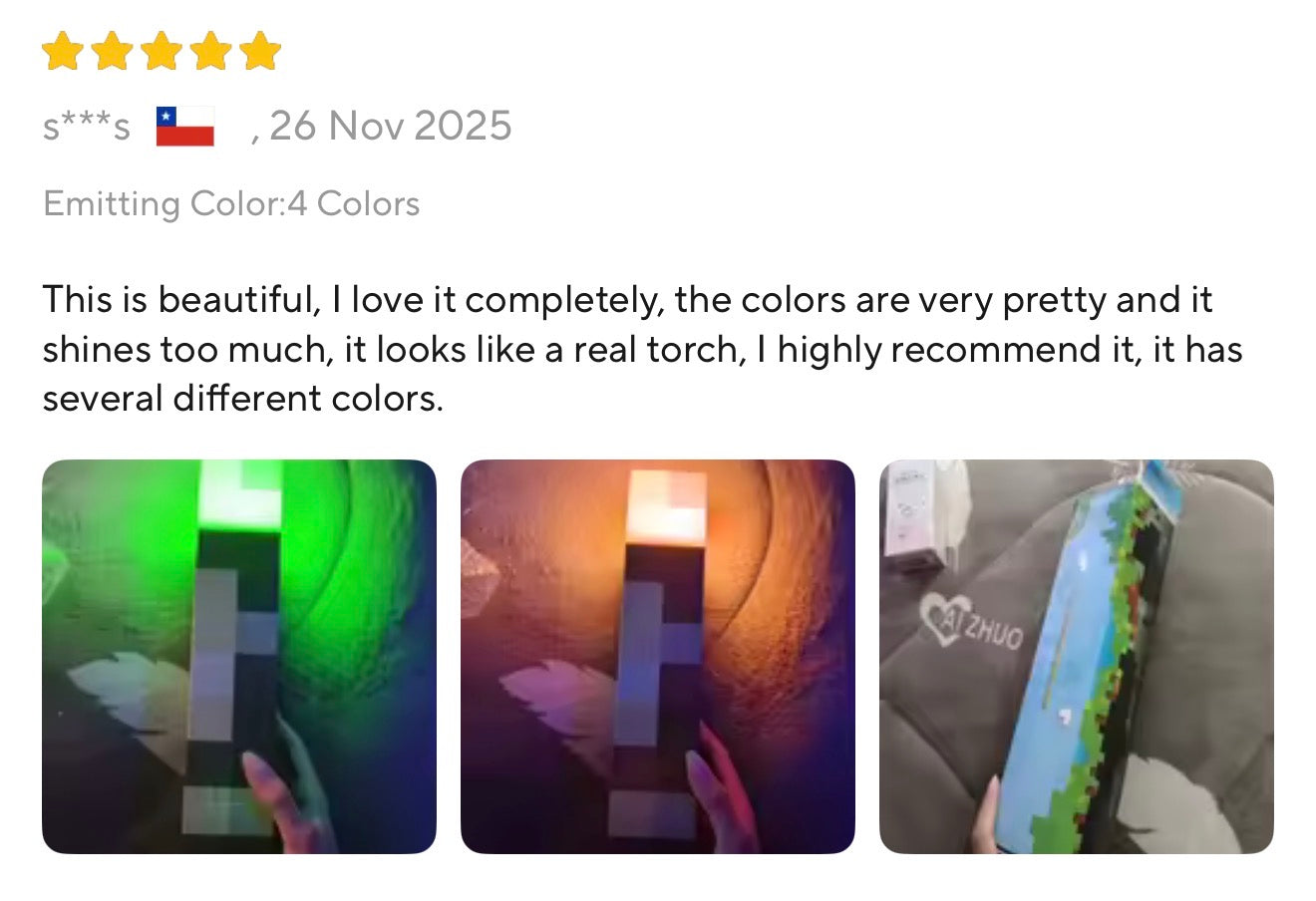The height and width of the screenshot is (901, 1316).
Task: Click the second yellow rating star
Action: pyautogui.click(x=112, y=51)
